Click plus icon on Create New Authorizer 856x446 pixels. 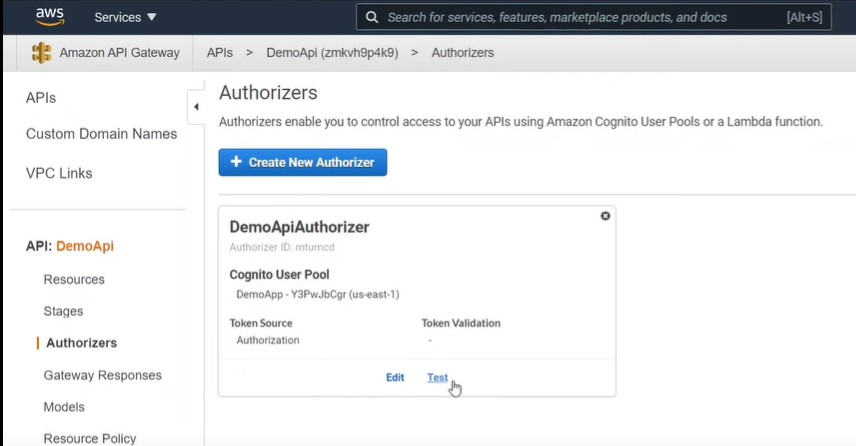236,162
